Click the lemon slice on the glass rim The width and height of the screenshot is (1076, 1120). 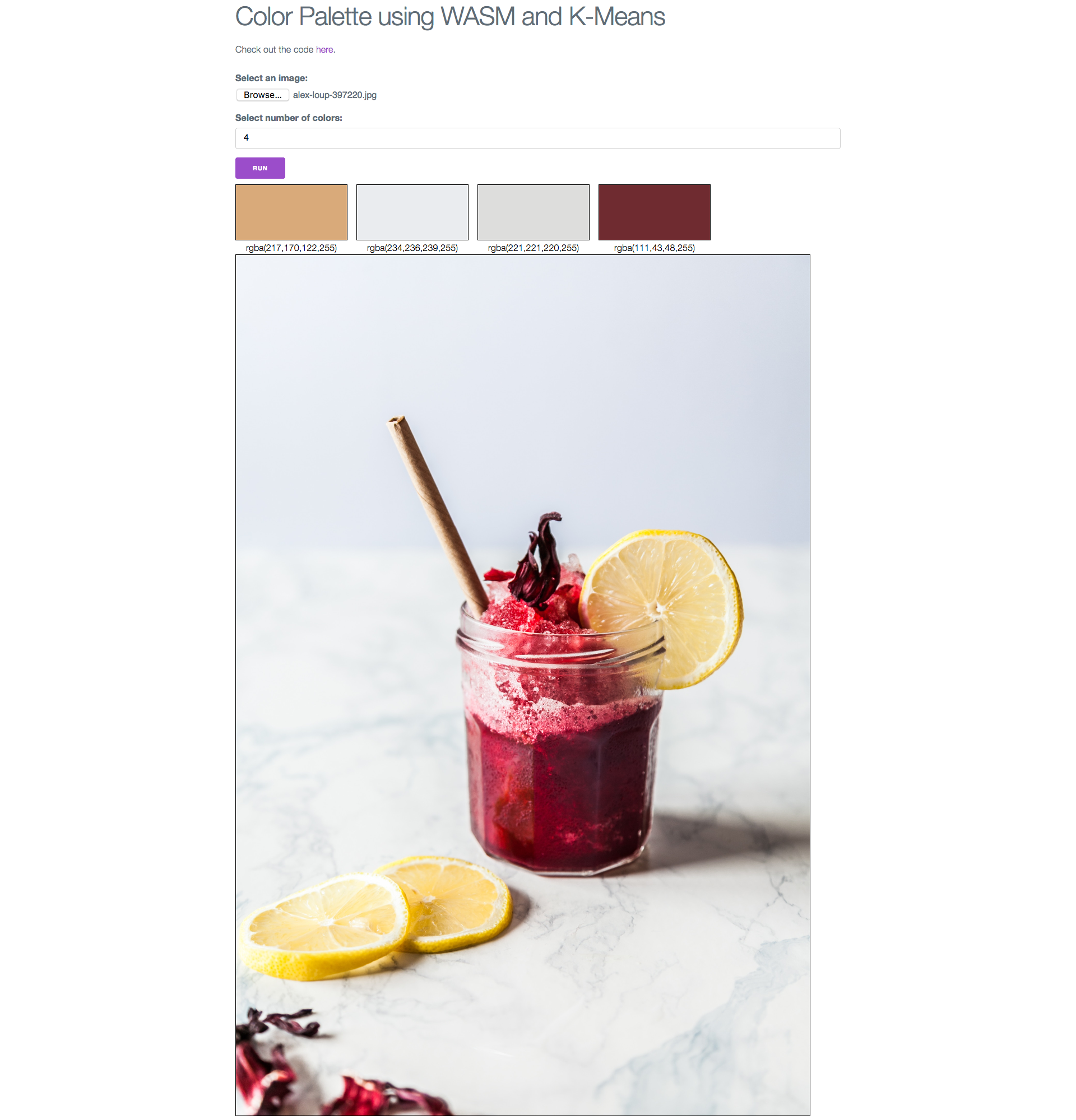point(661,608)
